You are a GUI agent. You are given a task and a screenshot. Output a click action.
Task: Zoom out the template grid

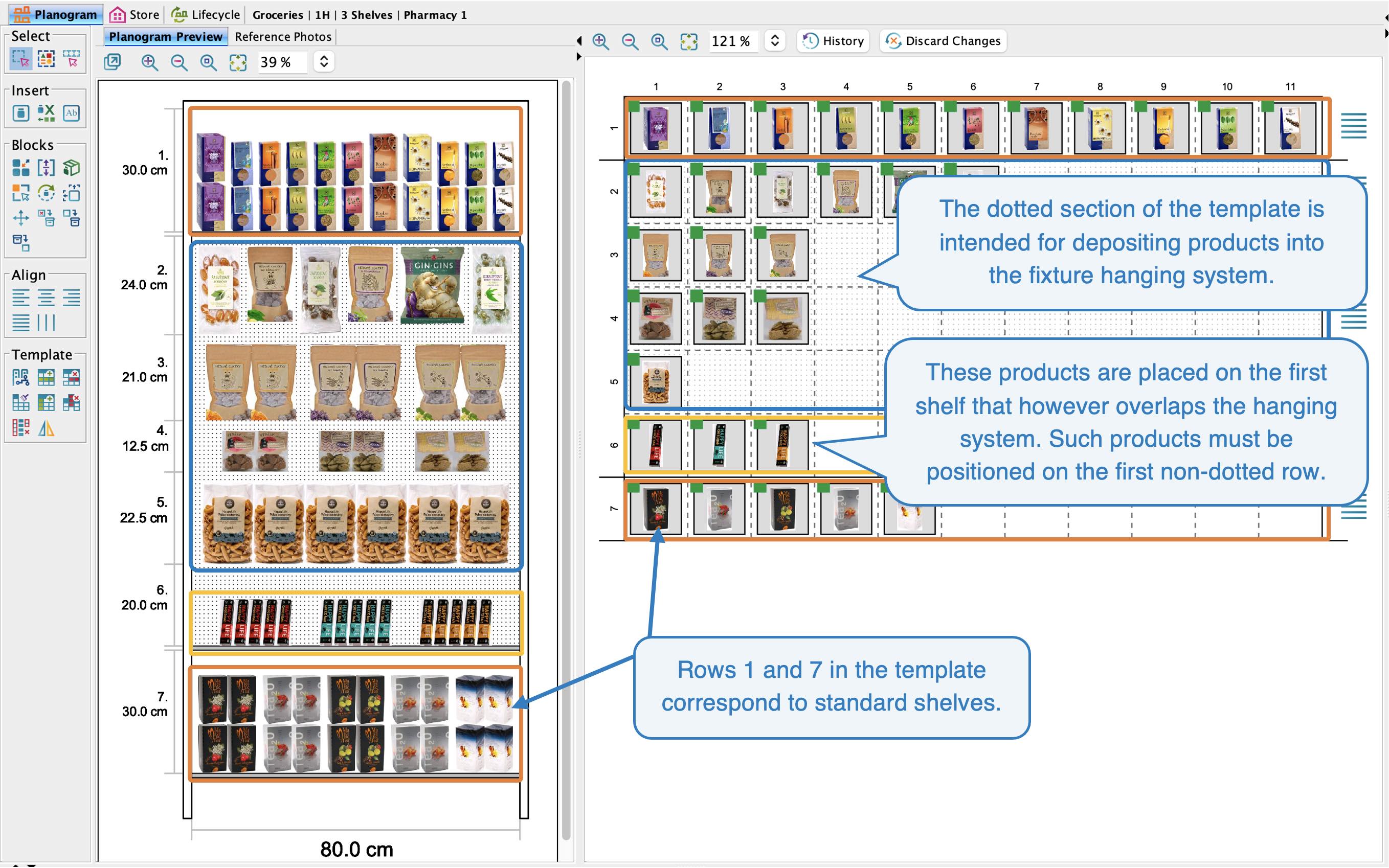[x=630, y=41]
